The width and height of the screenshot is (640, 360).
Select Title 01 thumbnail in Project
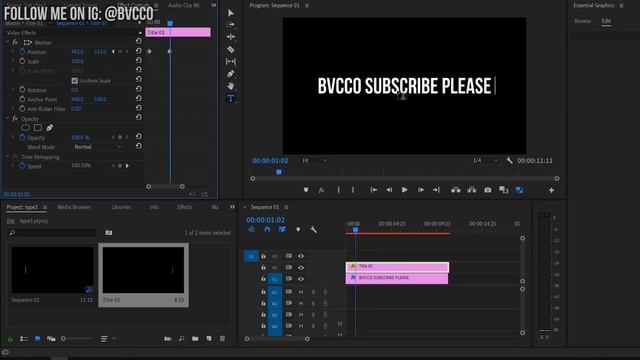143,270
